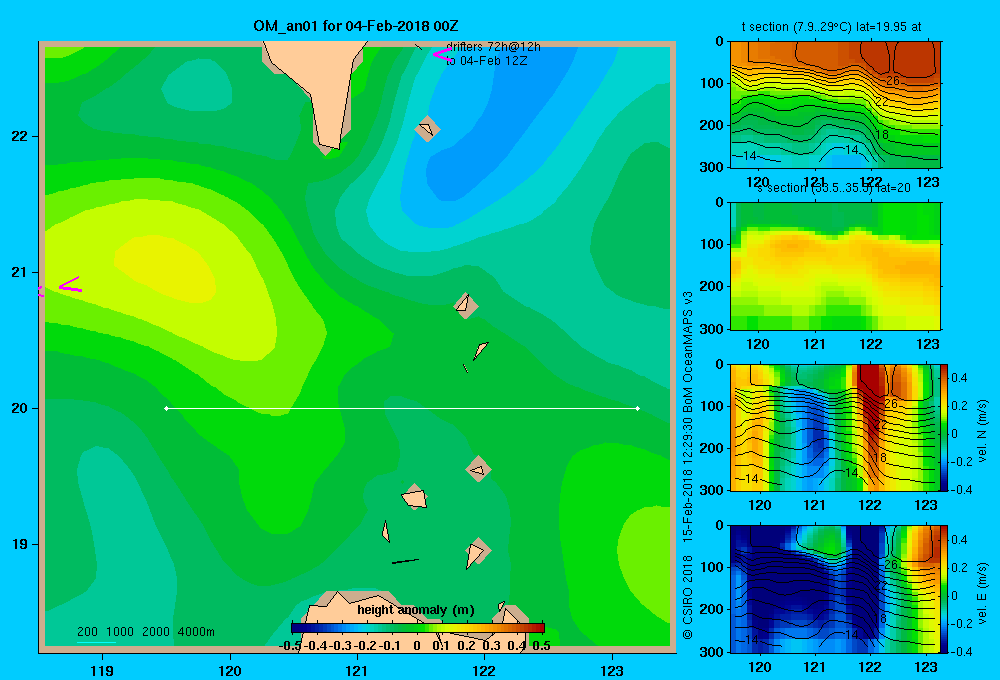1000x680 pixels.
Task: Click the -0.5 tick on height anomaly scale
Action: tap(290, 646)
